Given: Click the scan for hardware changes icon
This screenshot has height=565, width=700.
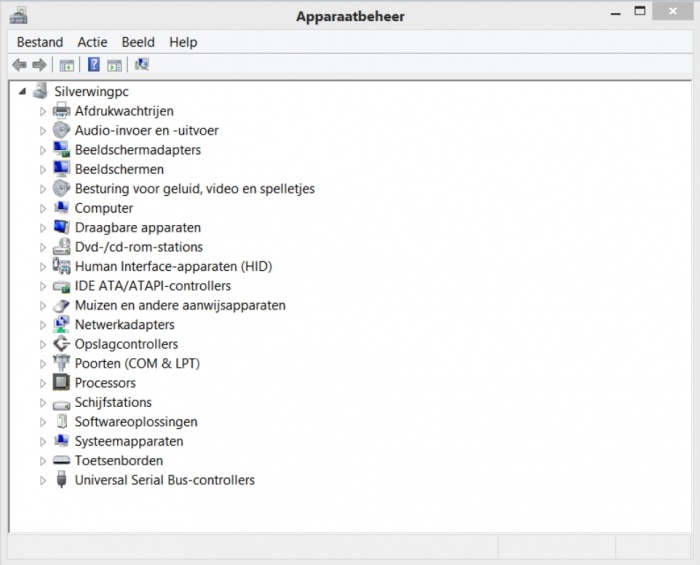Looking at the screenshot, I should point(142,65).
